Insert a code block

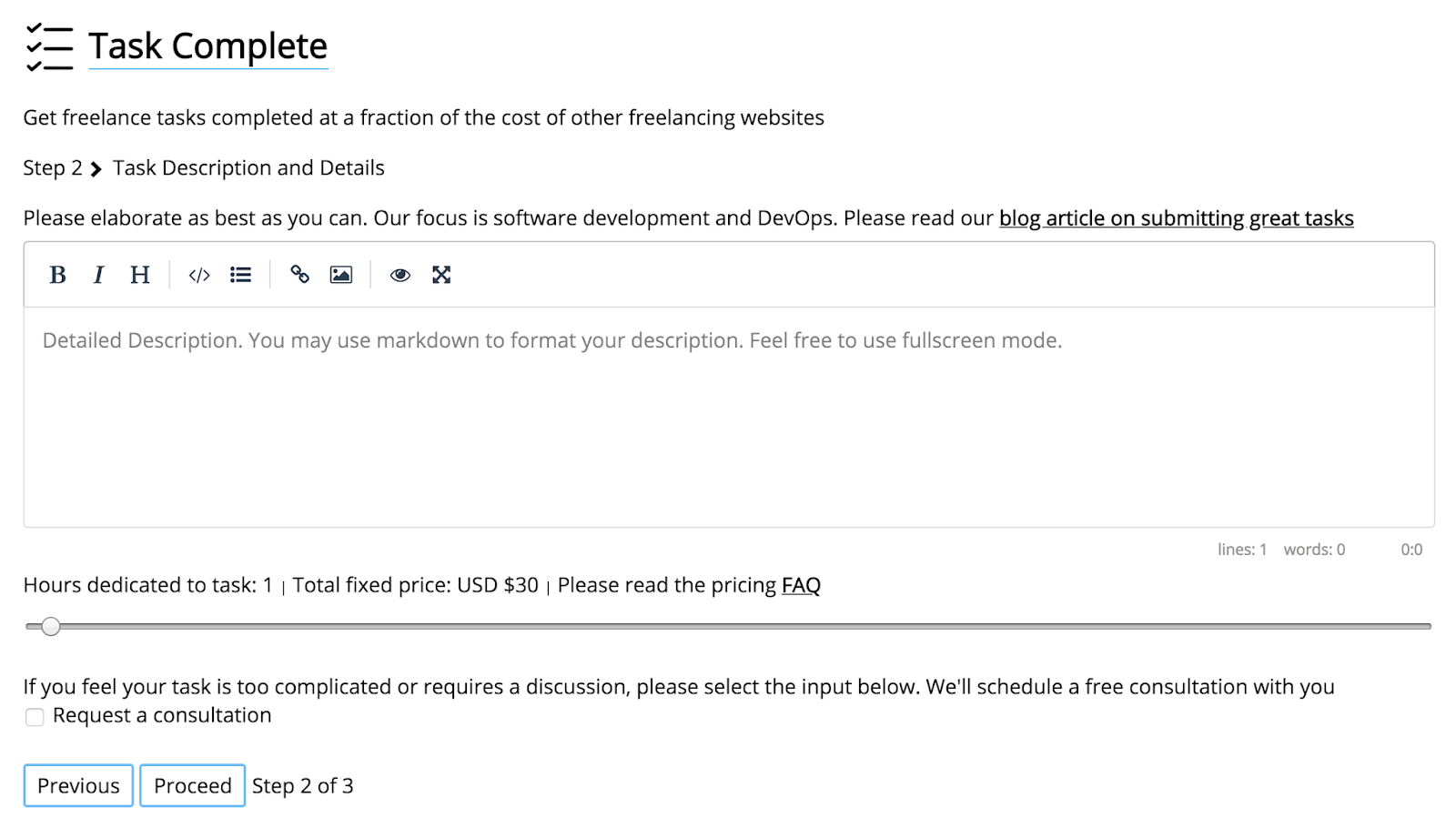(199, 275)
